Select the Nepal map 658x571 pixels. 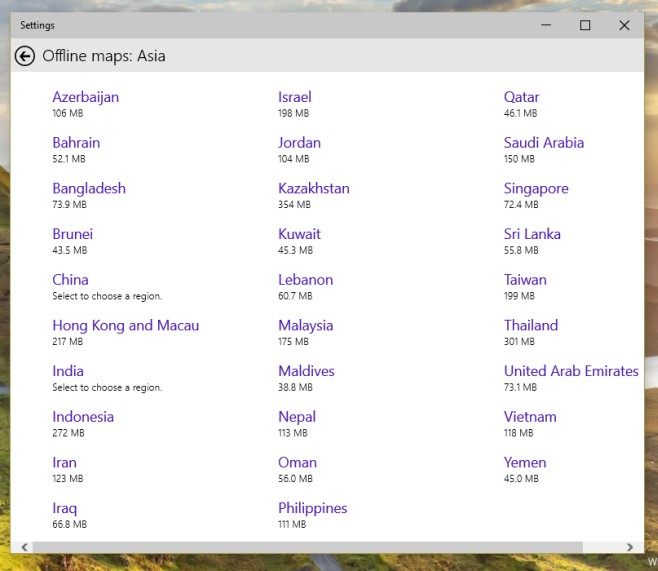click(297, 417)
